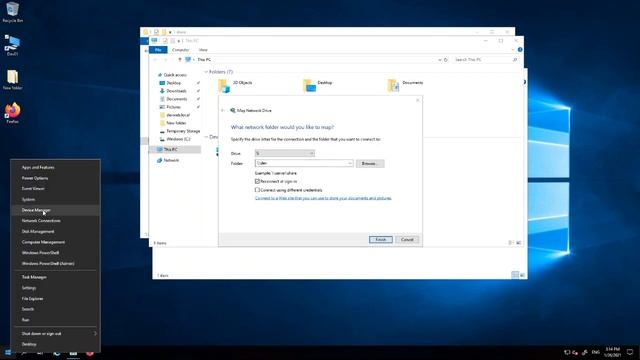Open the Action Center notification icon
Viewport: 640px width, 360px height.
pyautogui.click(x=630, y=352)
